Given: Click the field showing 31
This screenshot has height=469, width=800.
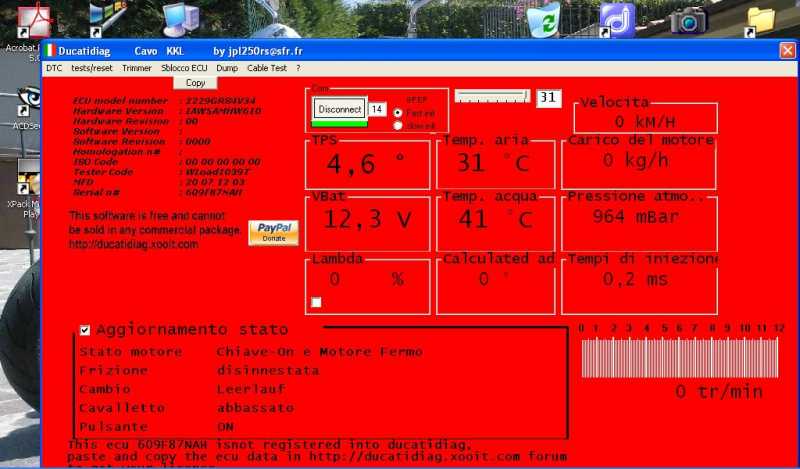Looking at the screenshot, I should click(x=548, y=98).
